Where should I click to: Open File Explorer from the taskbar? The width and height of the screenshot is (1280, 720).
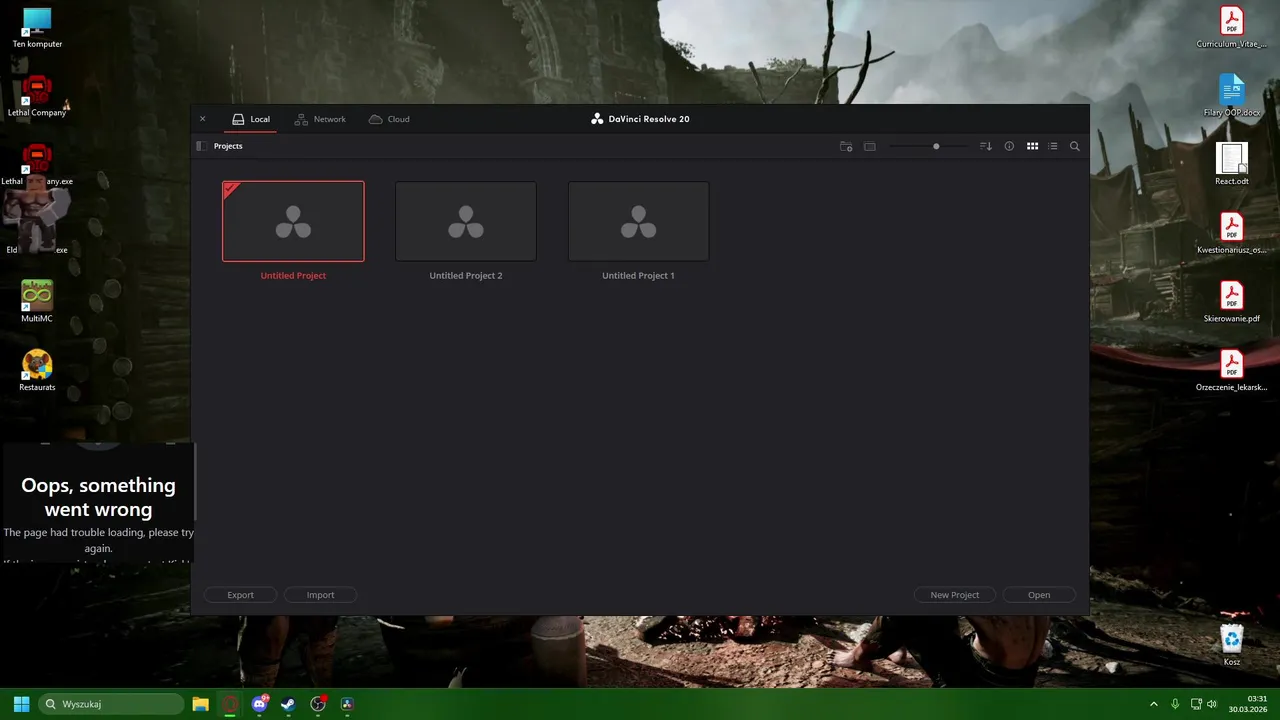200,704
